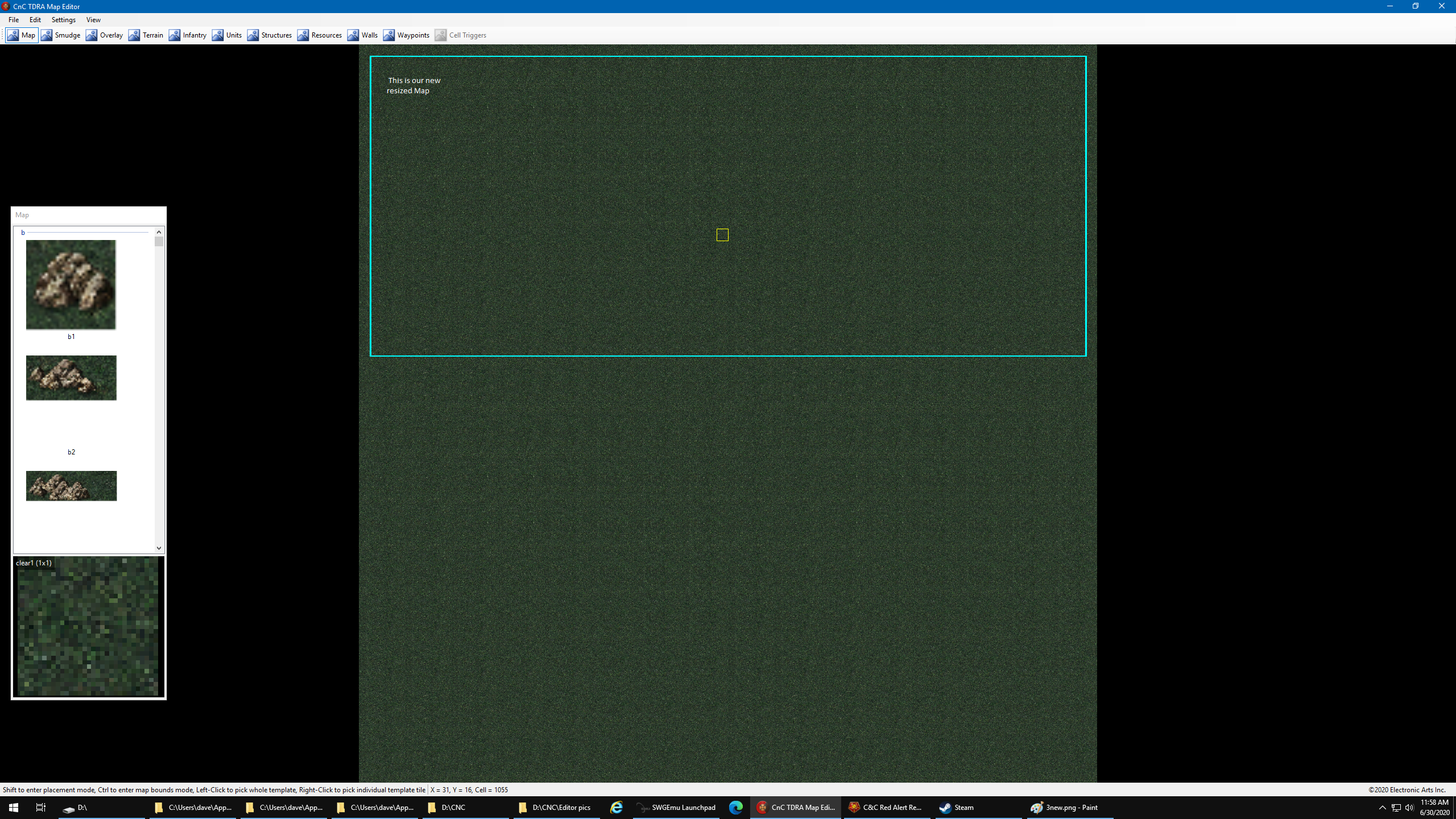Pick the b2 rock template thumbnail
This screenshot has width=1456, height=819.
[x=71, y=378]
